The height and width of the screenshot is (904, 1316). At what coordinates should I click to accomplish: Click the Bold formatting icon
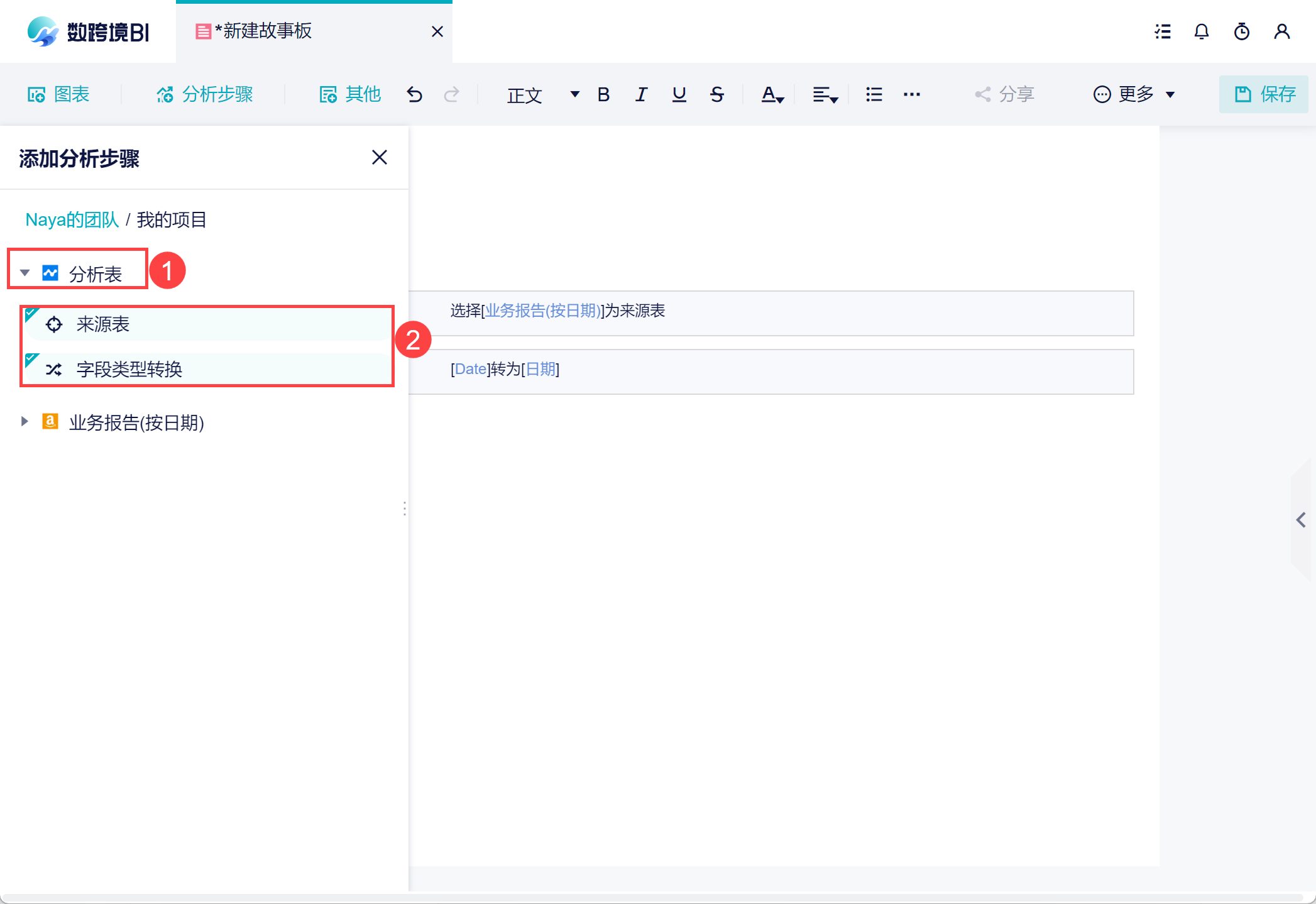tap(603, 94)
